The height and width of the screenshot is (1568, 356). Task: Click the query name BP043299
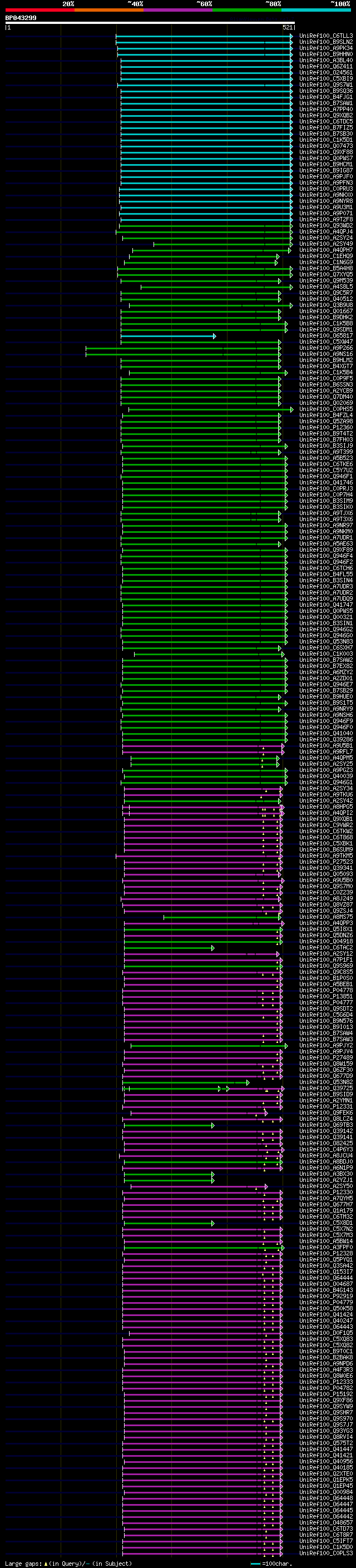21,18
